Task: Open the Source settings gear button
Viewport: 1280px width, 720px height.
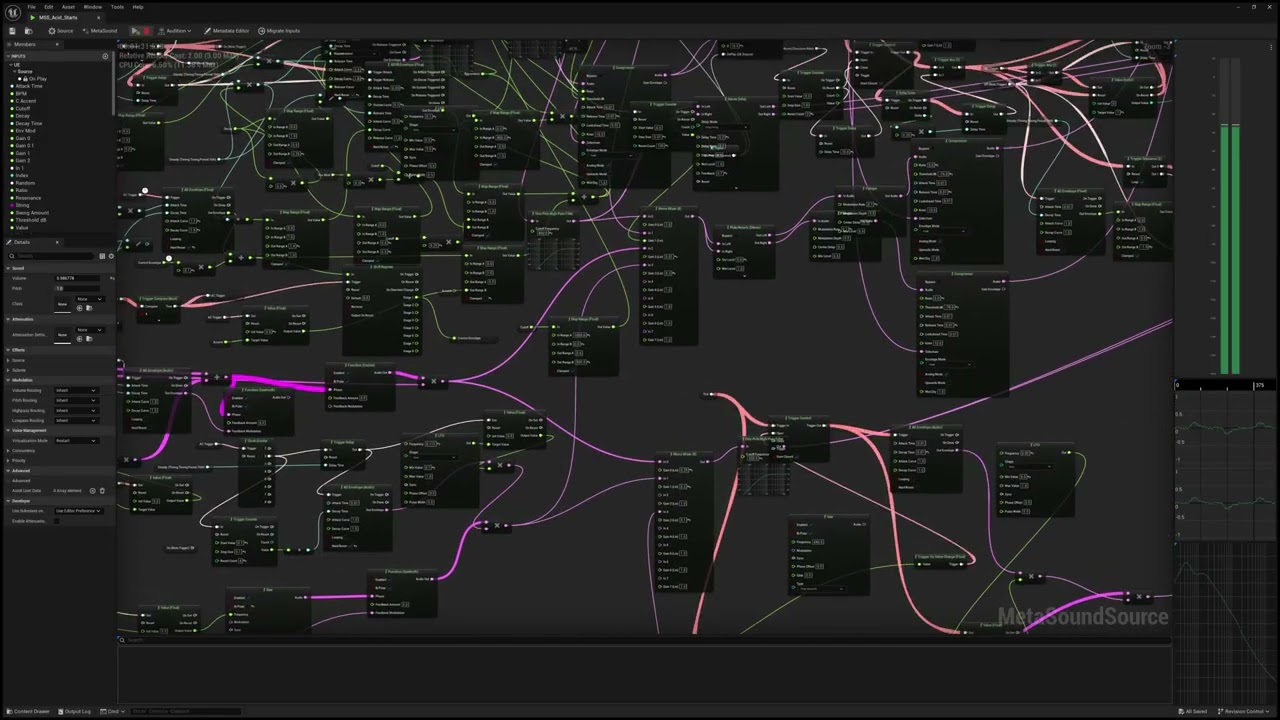Action: click(60, 31)
